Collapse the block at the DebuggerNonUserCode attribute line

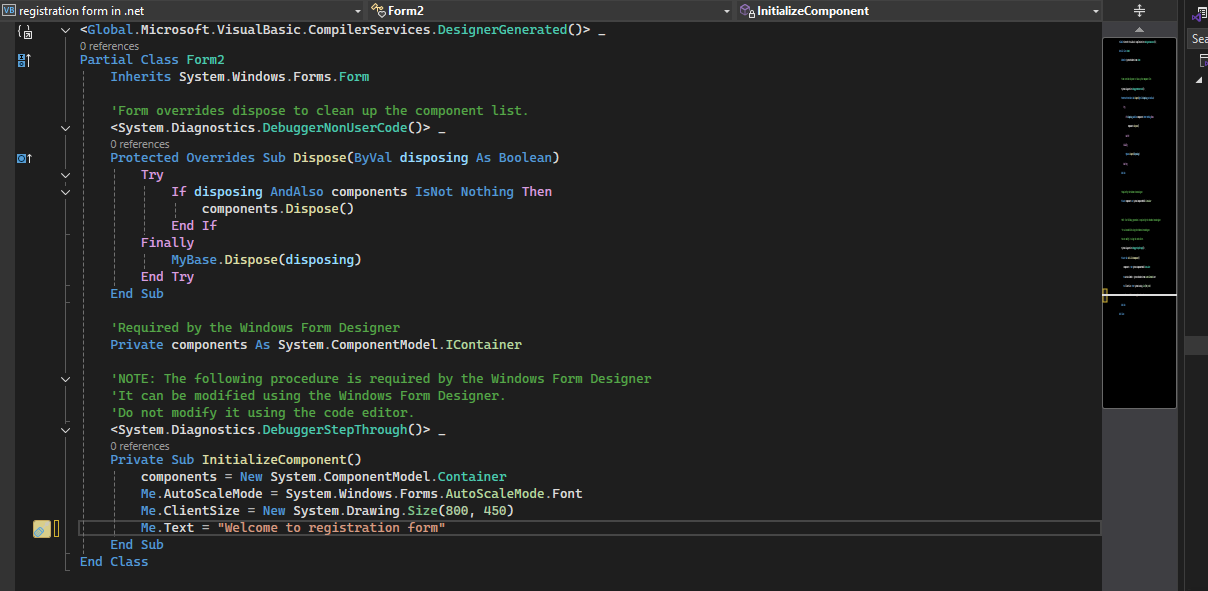click(x=66, y=128)
